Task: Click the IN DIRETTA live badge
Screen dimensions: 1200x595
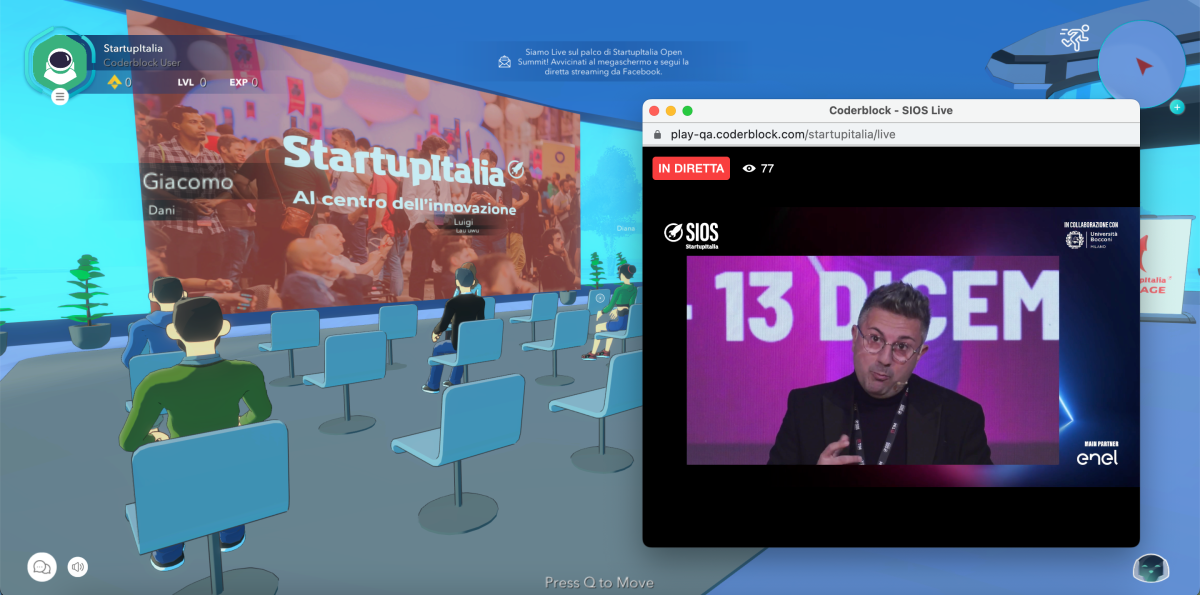Action: 691,168
